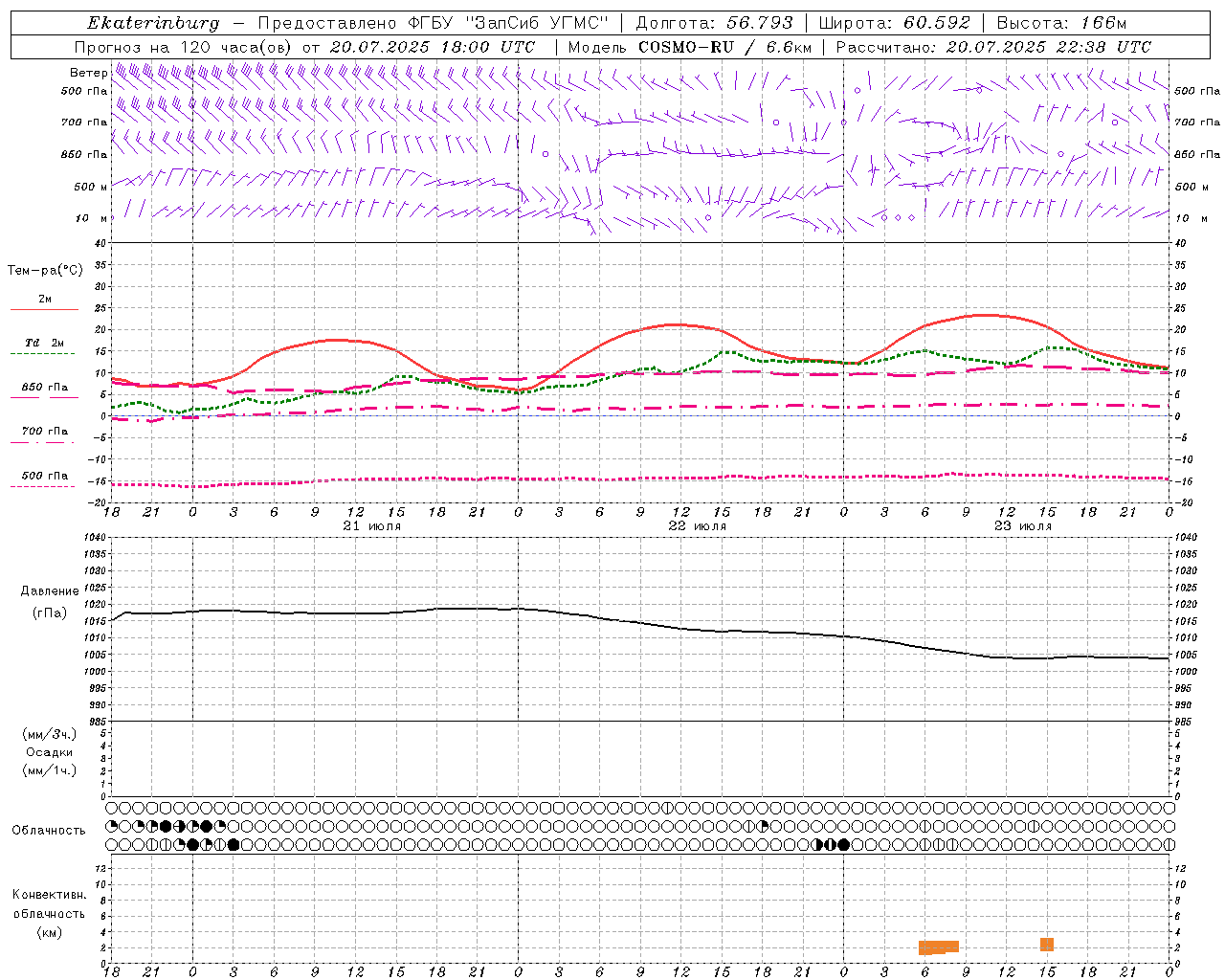Screen dimensions: 1225x980
Task: Select the '(мм/1ч.)' precipitation unit label
Action: tap(50, 770)
